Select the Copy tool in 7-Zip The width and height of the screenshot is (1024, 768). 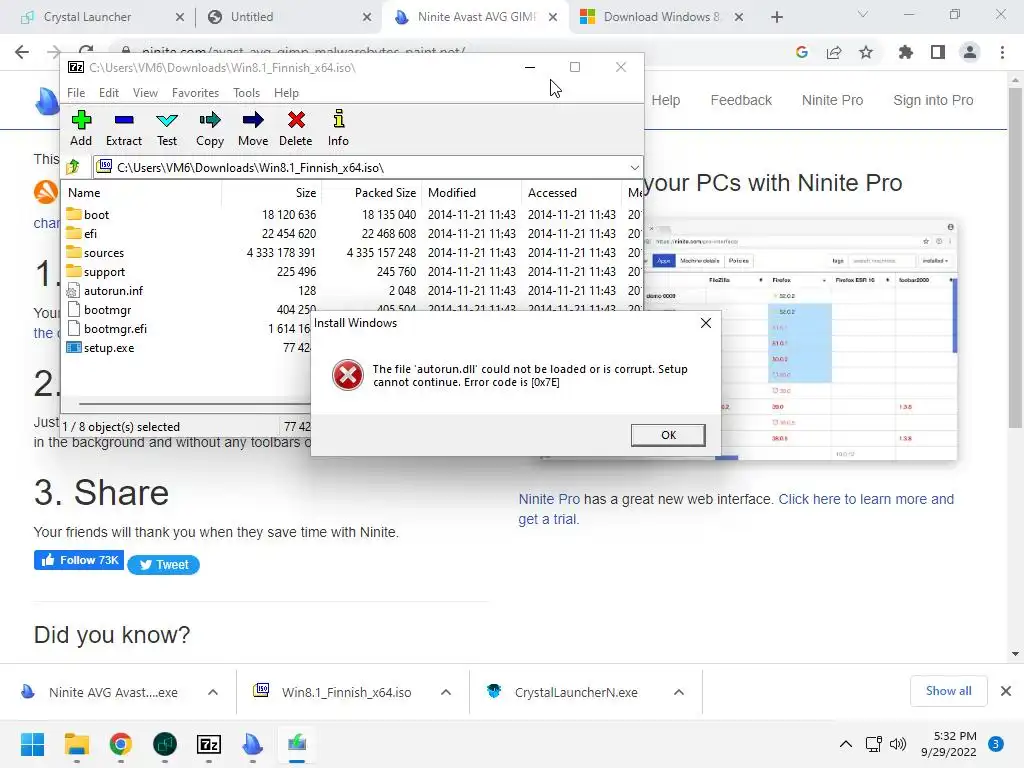pos(210,129)
